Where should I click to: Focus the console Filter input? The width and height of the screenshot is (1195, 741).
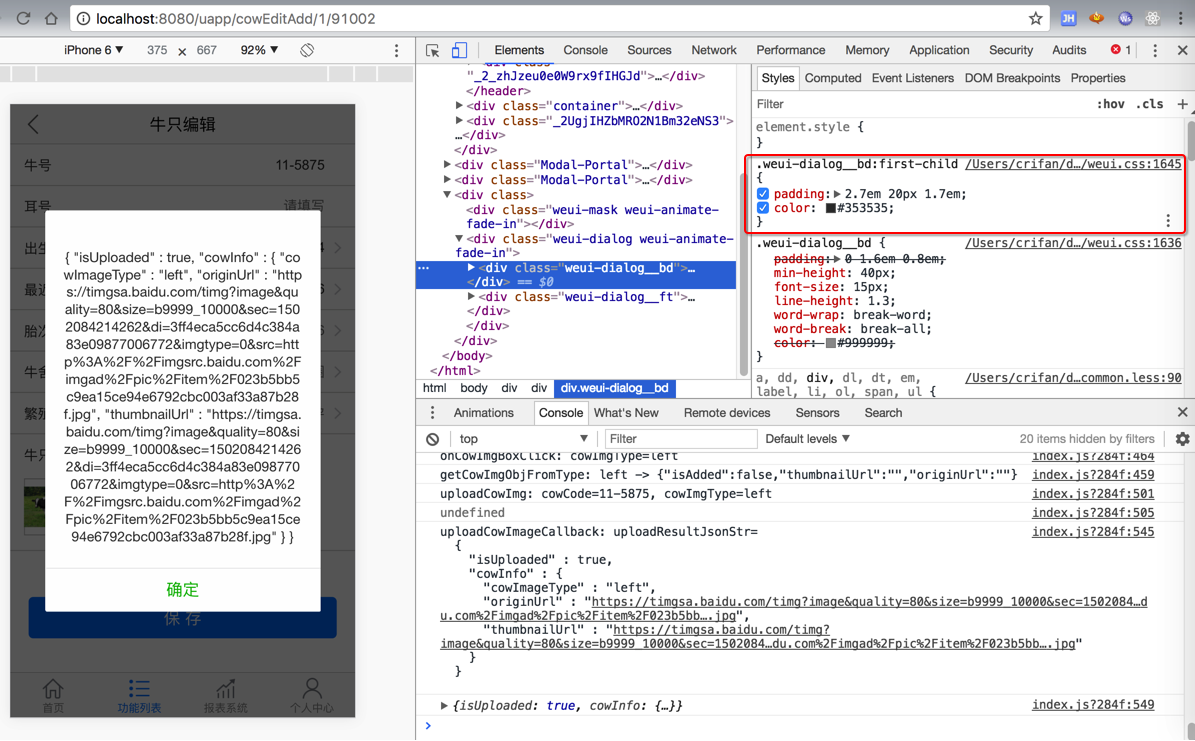pyautogui.click(x=681, y=439)
